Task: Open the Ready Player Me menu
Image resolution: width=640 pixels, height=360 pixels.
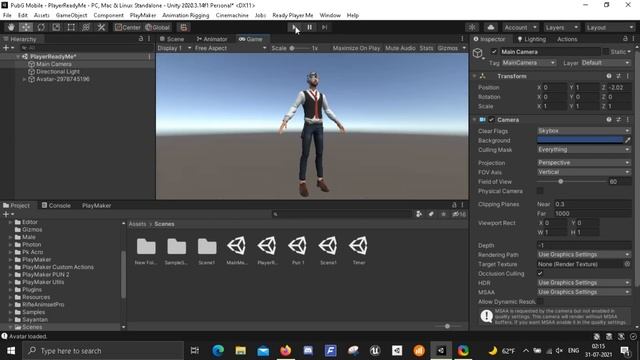Action: pyautogui.click(x=293, y=15)
